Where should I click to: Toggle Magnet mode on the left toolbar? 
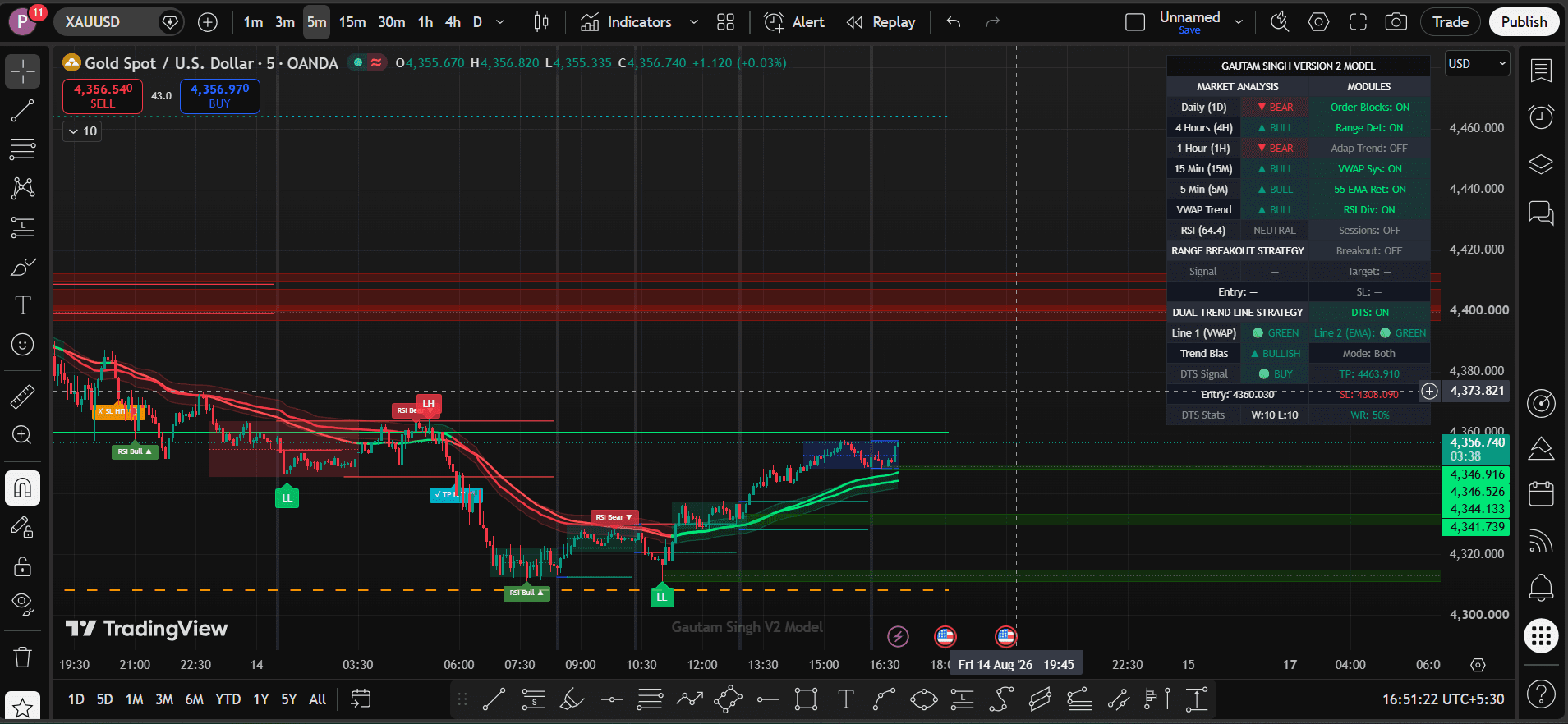tap(22, 488)
